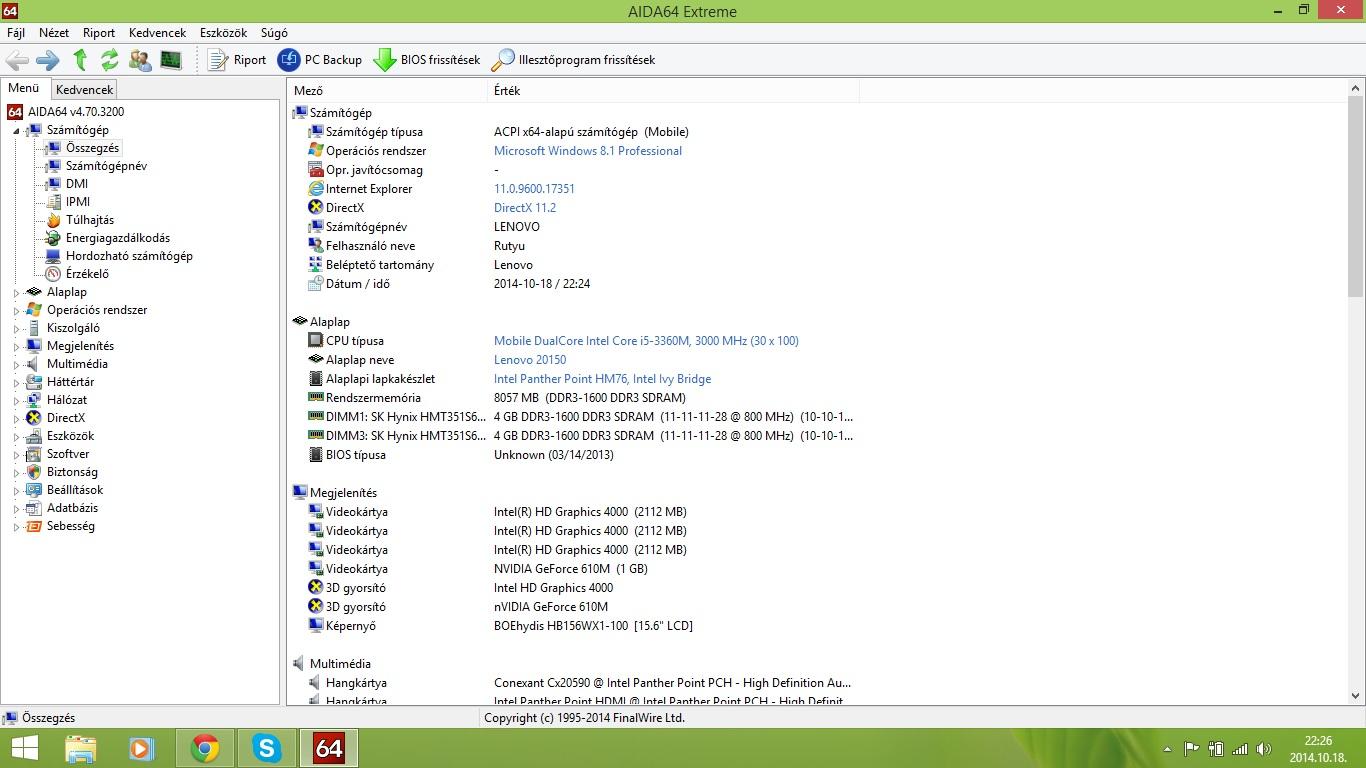Expand the Multimédia tree node
The image size is (1366, 768).
(x=16, y=364)
